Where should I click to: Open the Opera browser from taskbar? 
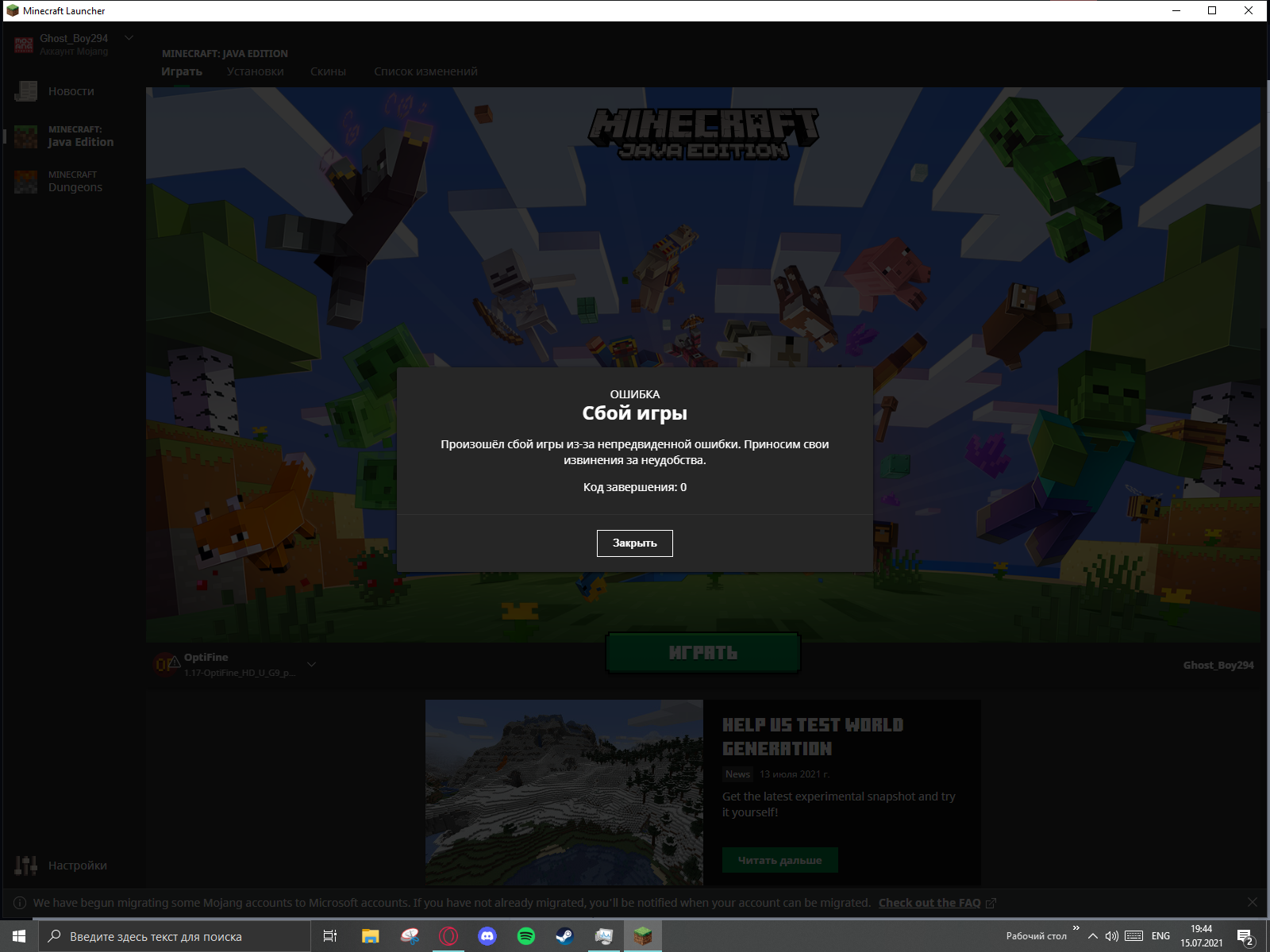(x=448, y=936)
